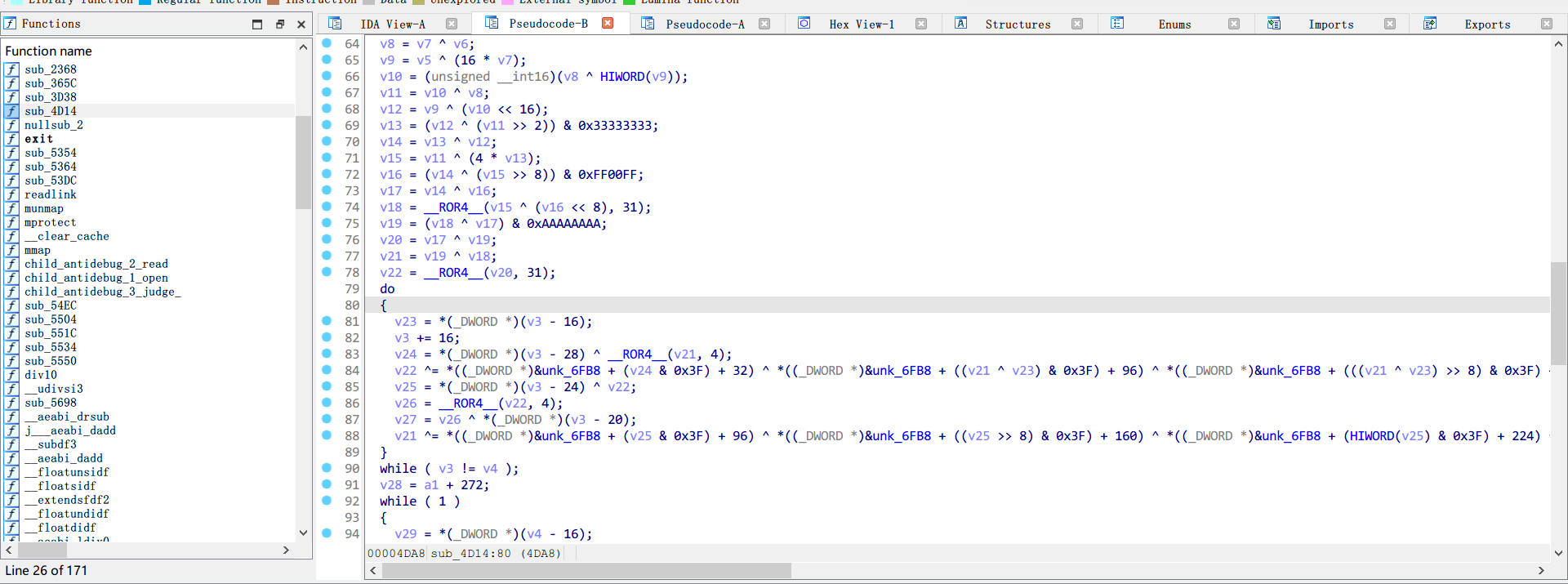Toggle breakpoint dot on line 64
This screenshot has height=584, width=1568.
click(327, 43)
